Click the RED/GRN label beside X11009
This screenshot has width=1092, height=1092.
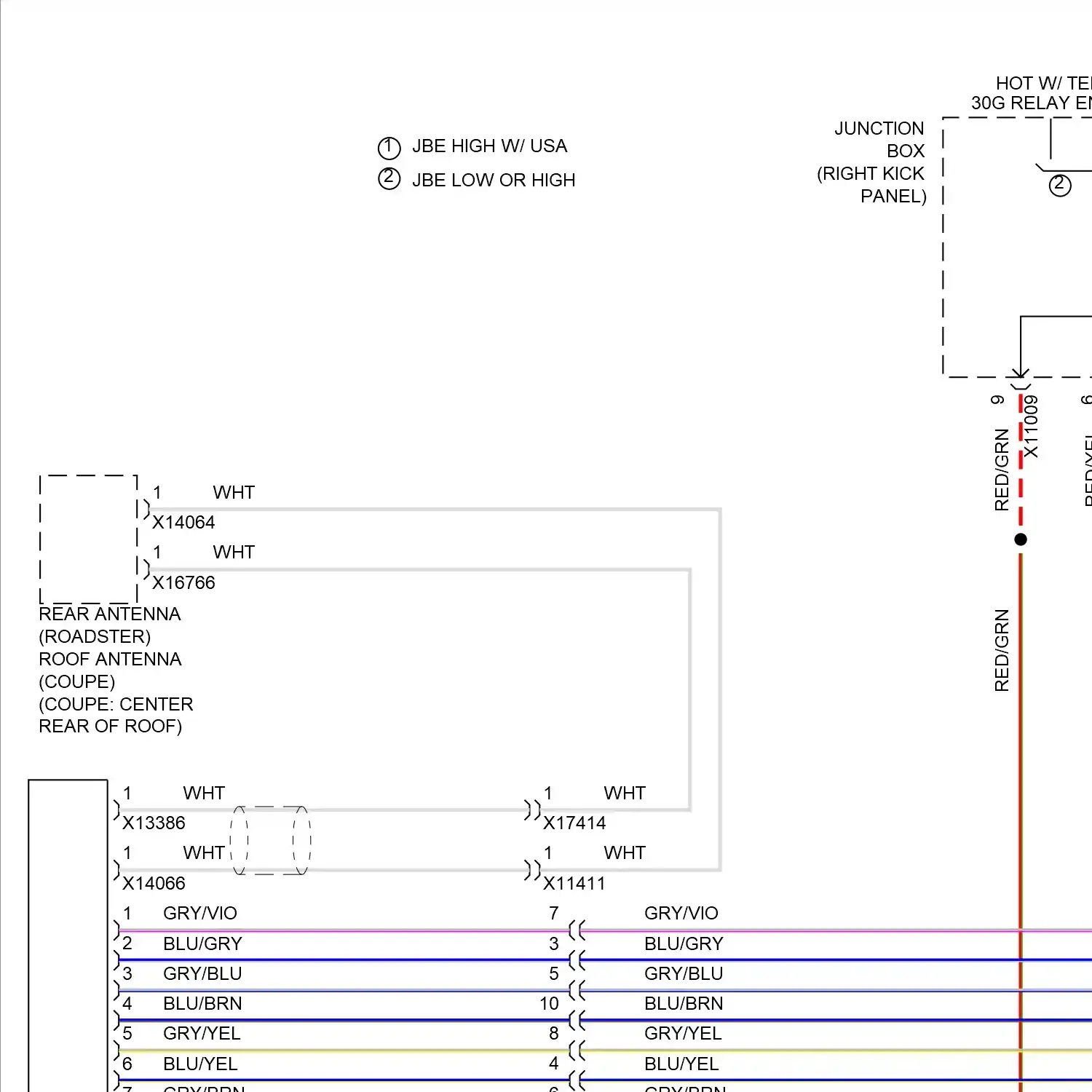1002,470
